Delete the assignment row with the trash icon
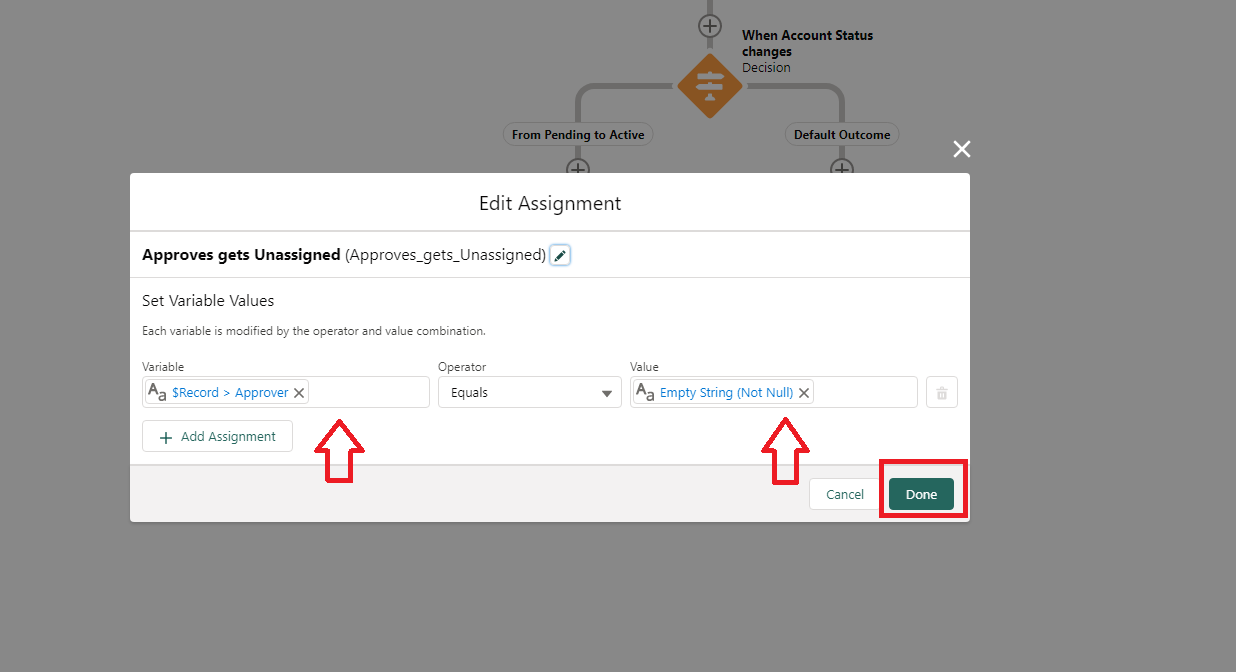1236x672 pixels. pyautogui.click(x=941, y=393)
